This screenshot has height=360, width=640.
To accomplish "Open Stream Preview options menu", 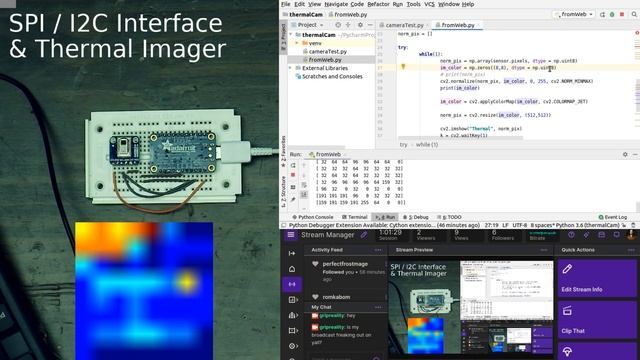I will click(544, 250).
